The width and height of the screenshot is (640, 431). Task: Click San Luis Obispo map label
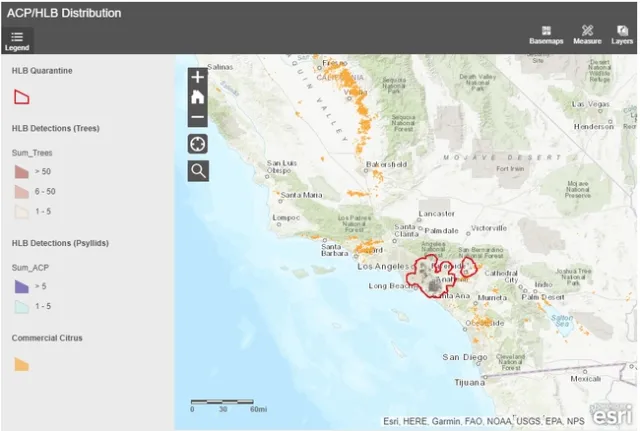coord(282,167)
